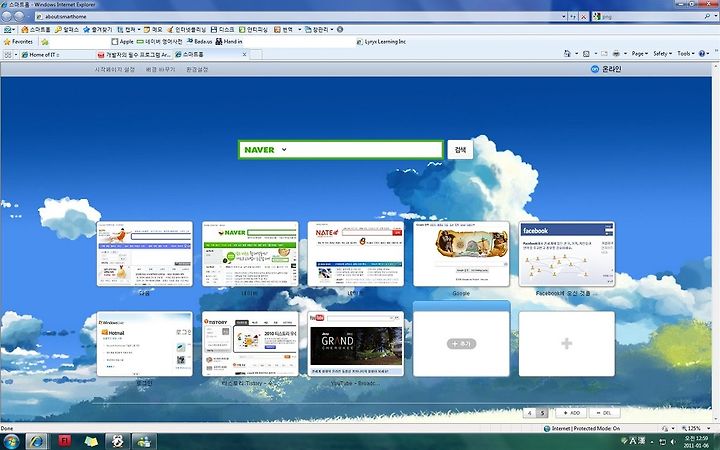Open the Apple favorites link
Viewport: 720px width, 450px height.
[122, 42]
